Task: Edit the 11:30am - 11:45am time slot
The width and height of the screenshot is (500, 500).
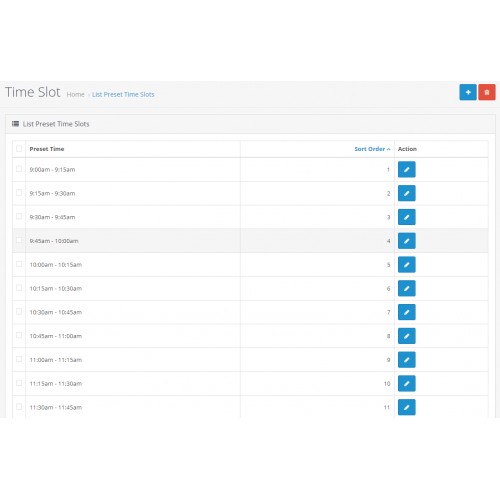Action: [407, 407]
